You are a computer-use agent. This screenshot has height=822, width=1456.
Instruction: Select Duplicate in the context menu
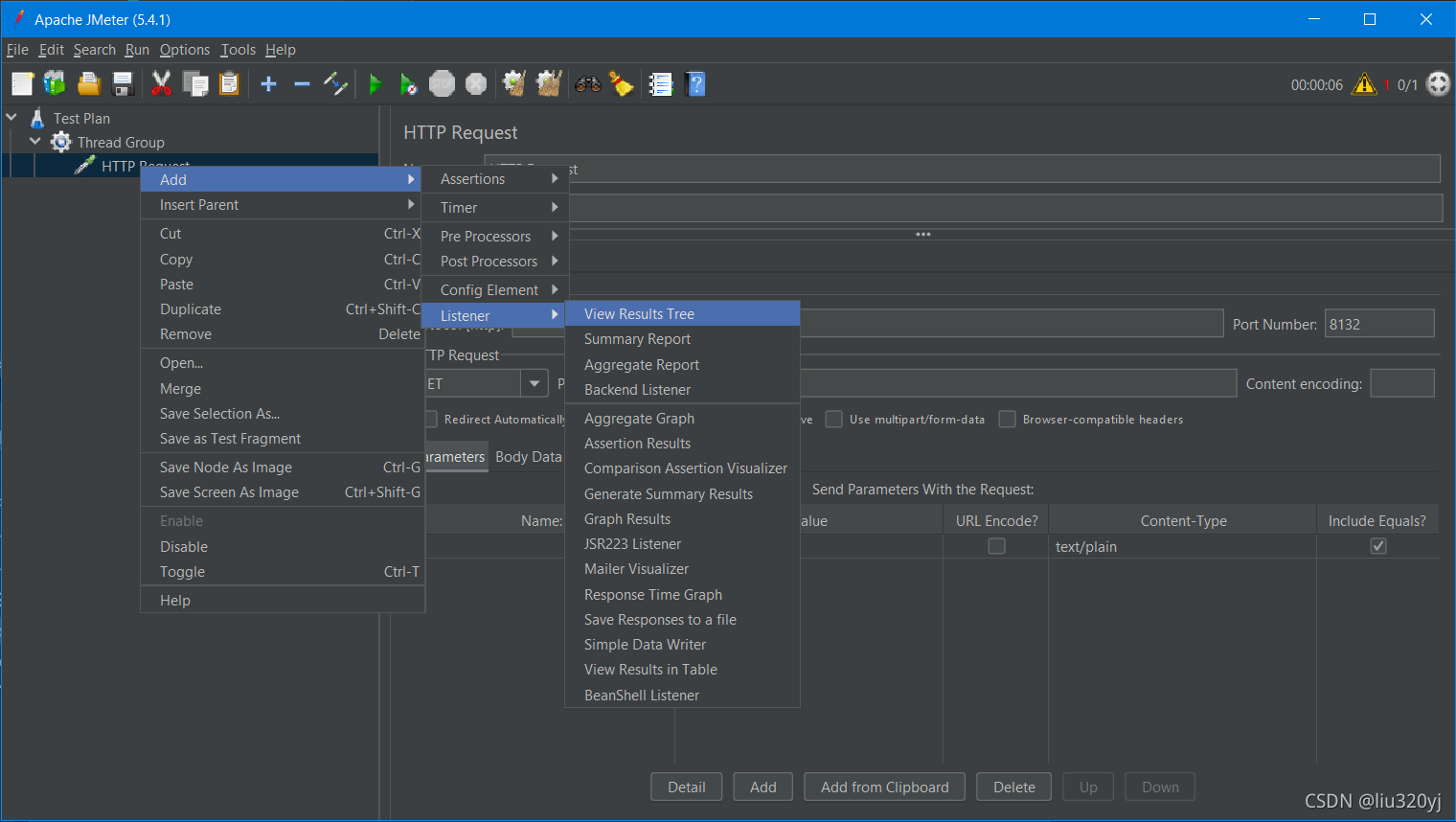(x=281, y=309)
